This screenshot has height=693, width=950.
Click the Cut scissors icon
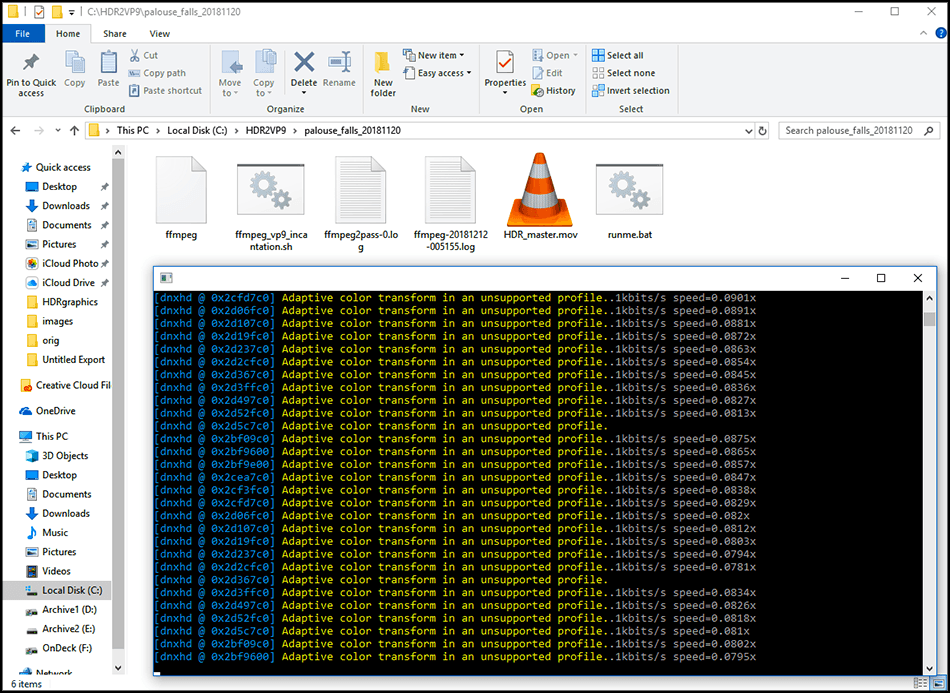135,55
